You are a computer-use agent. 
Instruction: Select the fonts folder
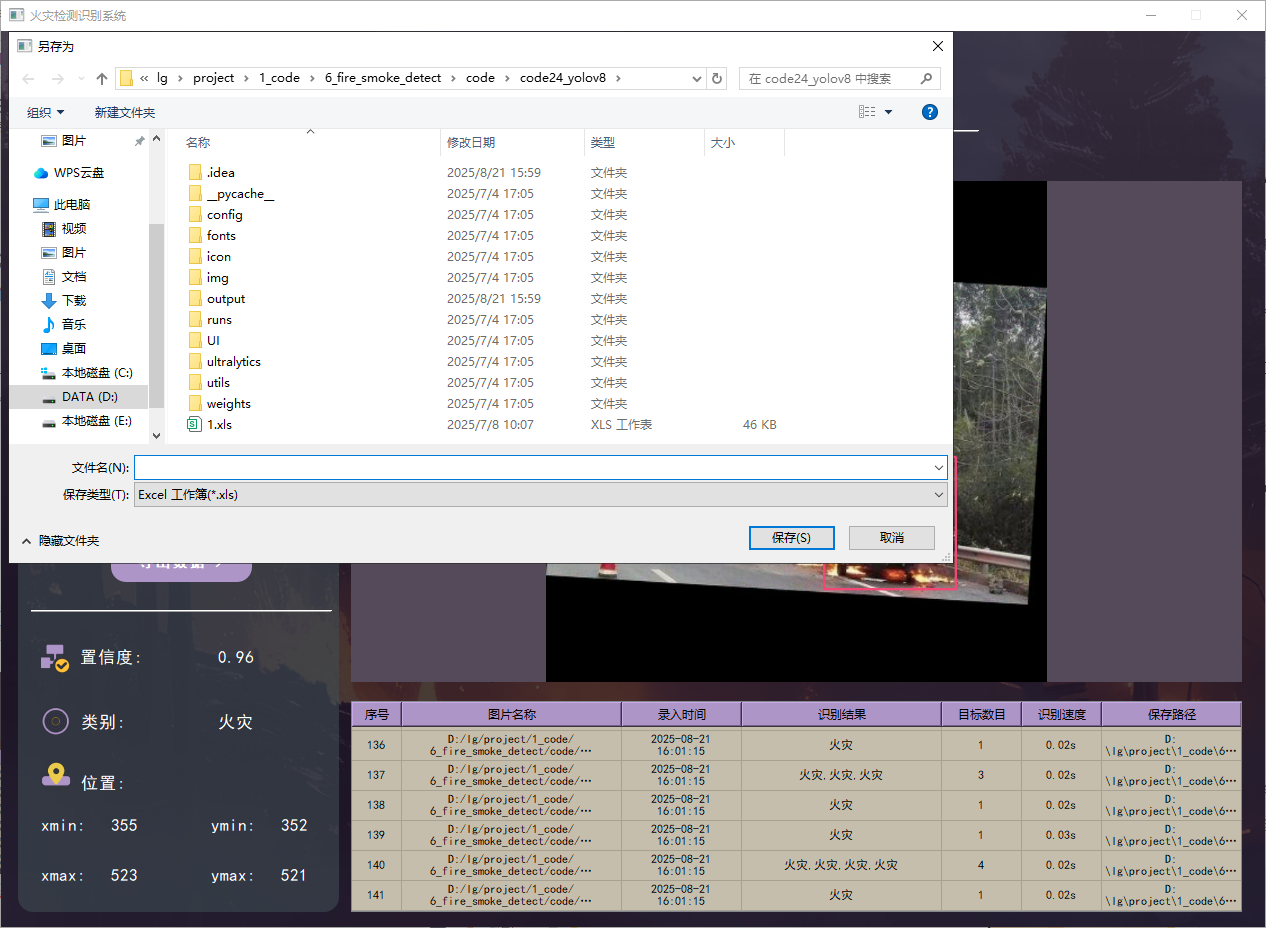tap(222, 235)
